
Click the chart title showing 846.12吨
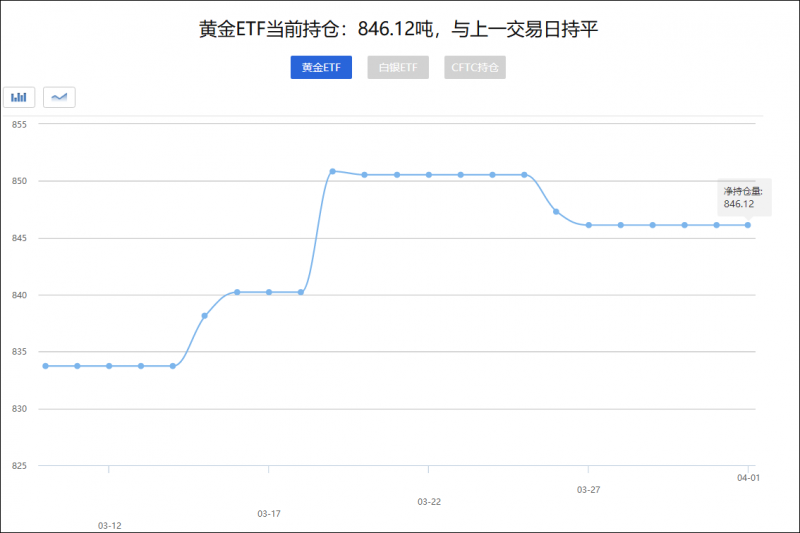pos(399,30)
